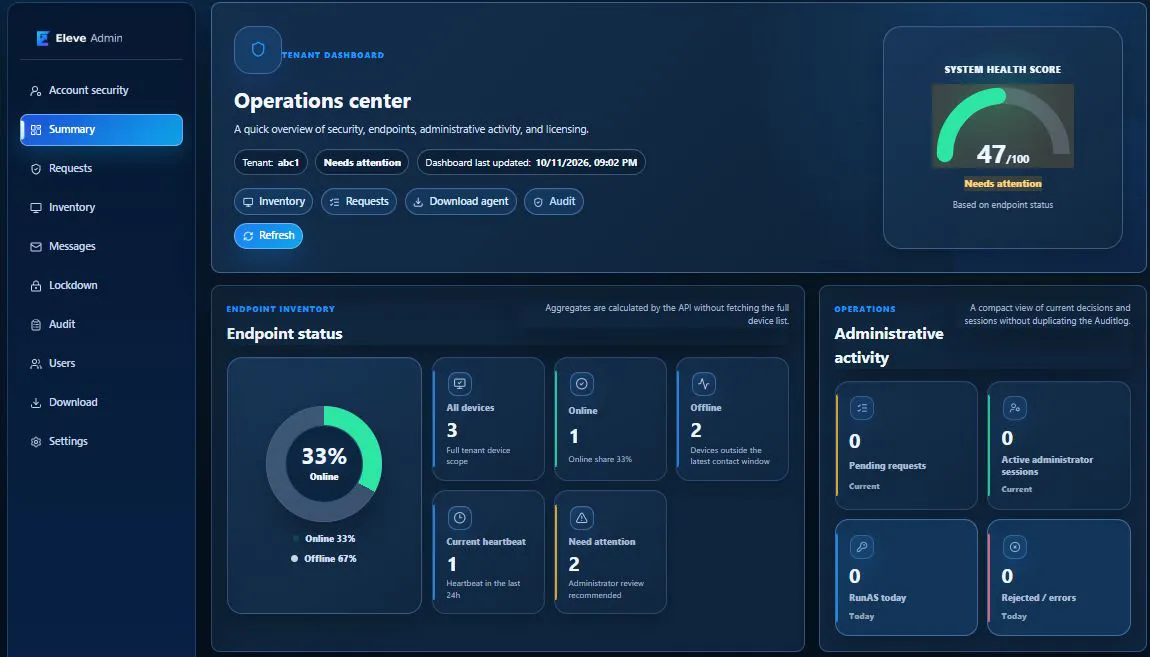
Task: Select the Summary sidebar item
Action: (x=101, y=130)
